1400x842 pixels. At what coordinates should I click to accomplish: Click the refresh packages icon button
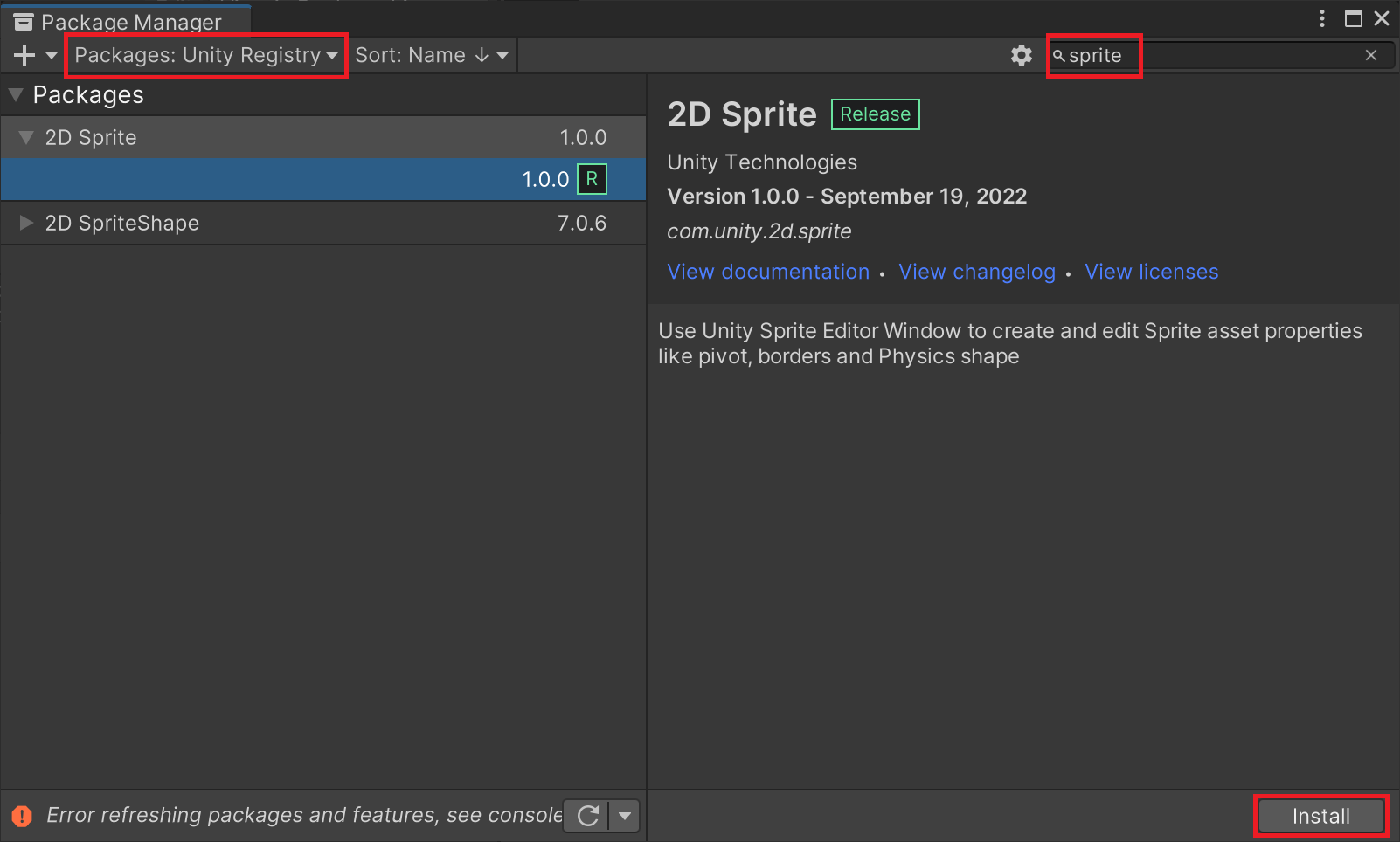587,816
